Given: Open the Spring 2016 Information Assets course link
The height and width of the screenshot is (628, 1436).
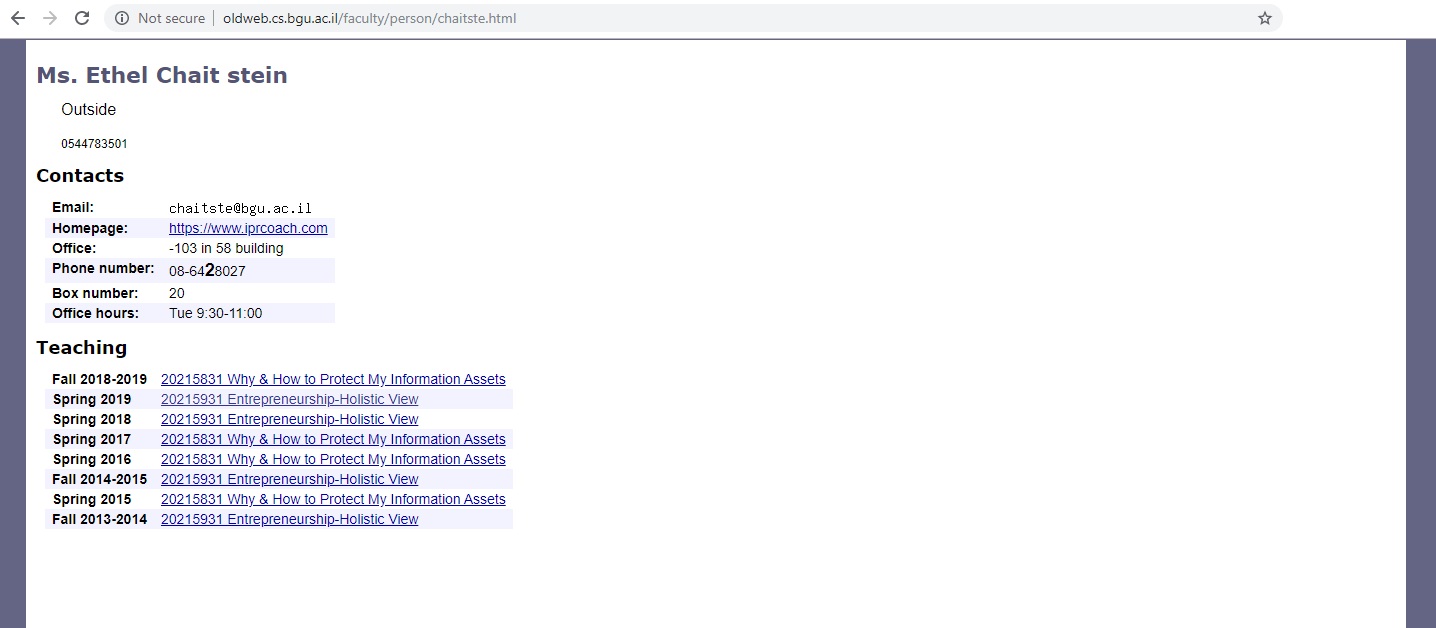Looking at the screenshot, I should [x=333, y=459].
